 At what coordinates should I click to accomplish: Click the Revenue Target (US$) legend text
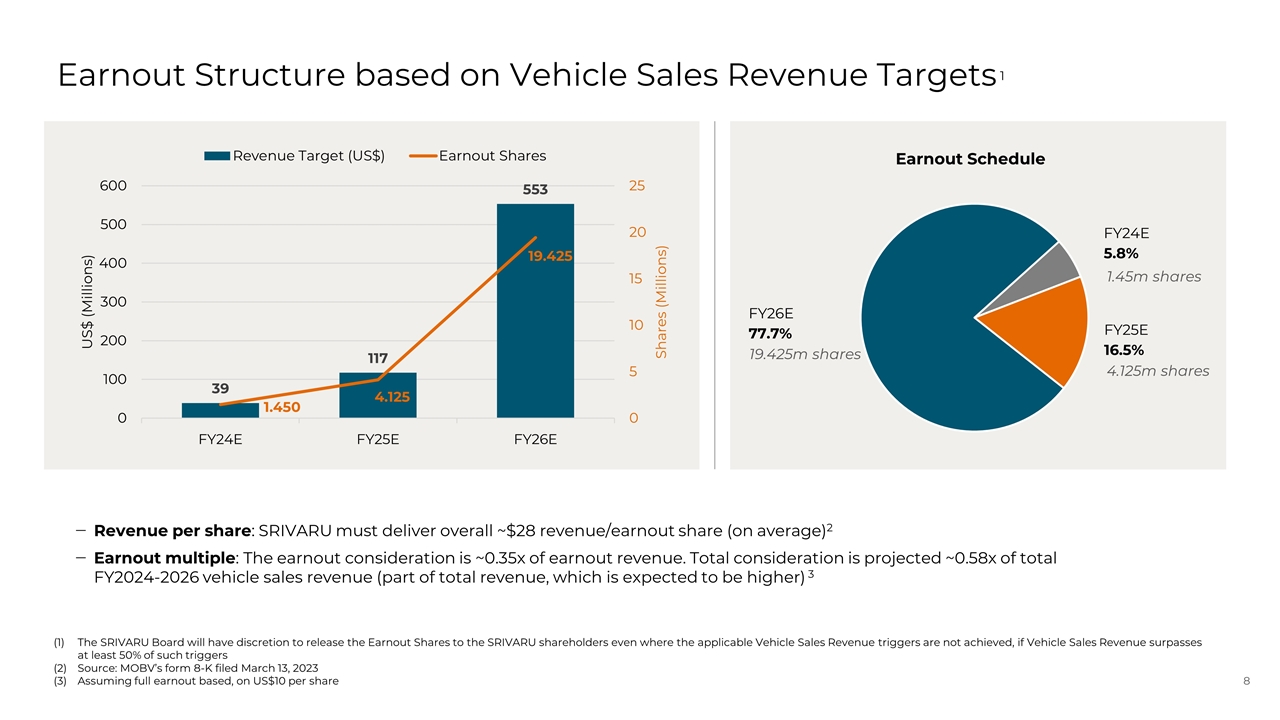tap(309, 155)
